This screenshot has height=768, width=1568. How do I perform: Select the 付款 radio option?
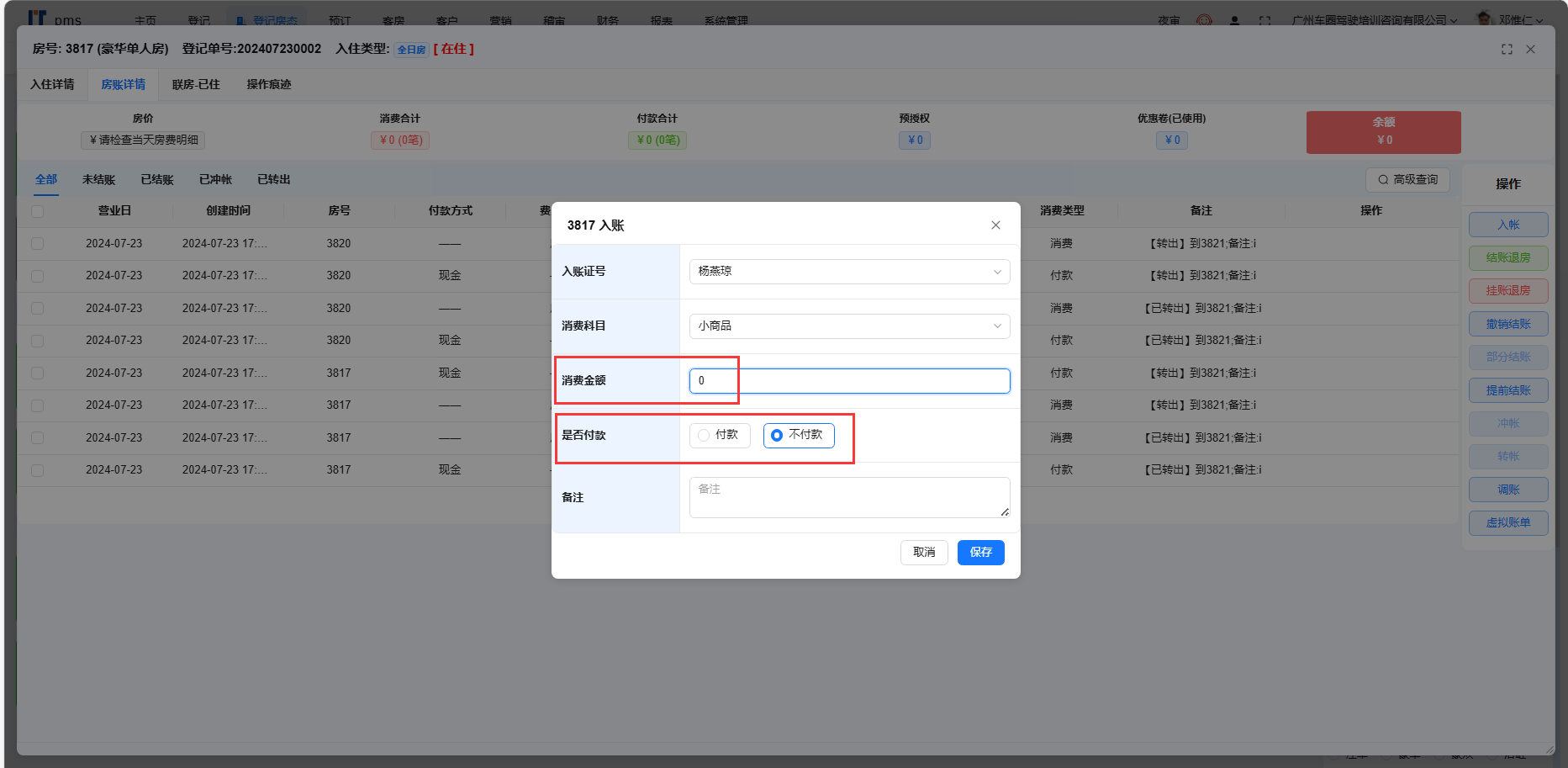(704, 436)
